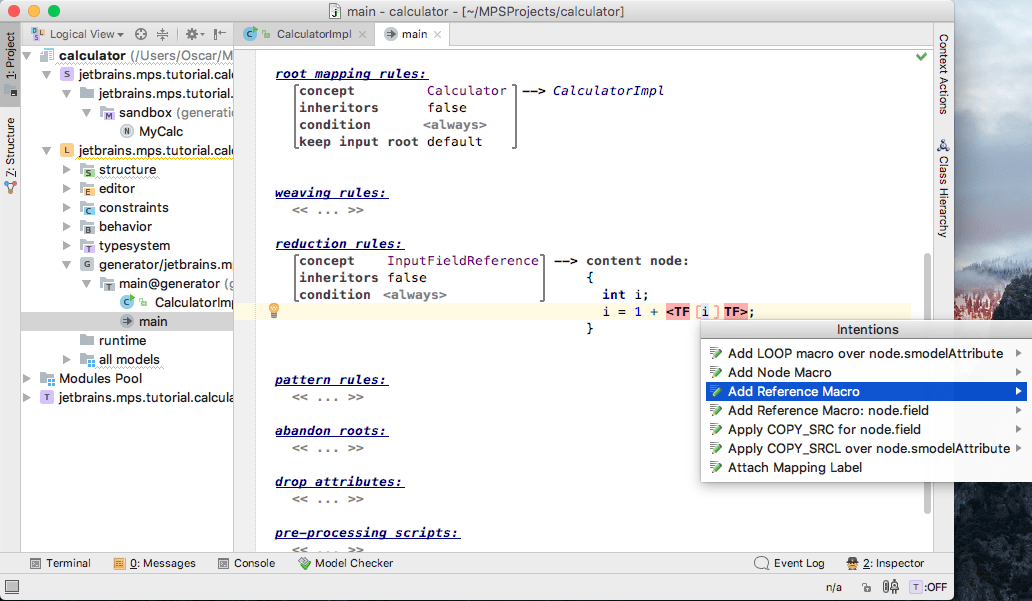
Task: Open the Terminal tool window
Action: click(x=60, y=563)
